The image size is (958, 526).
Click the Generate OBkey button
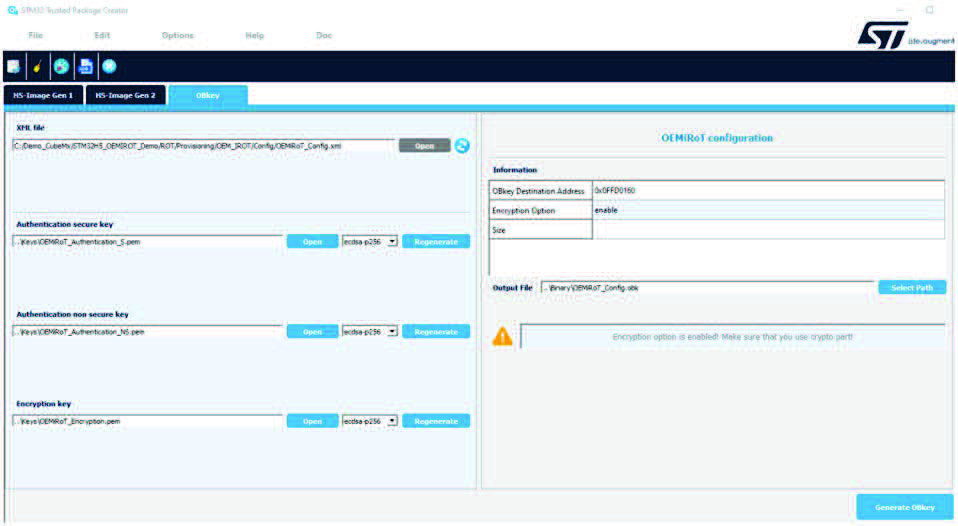point(905,507)
